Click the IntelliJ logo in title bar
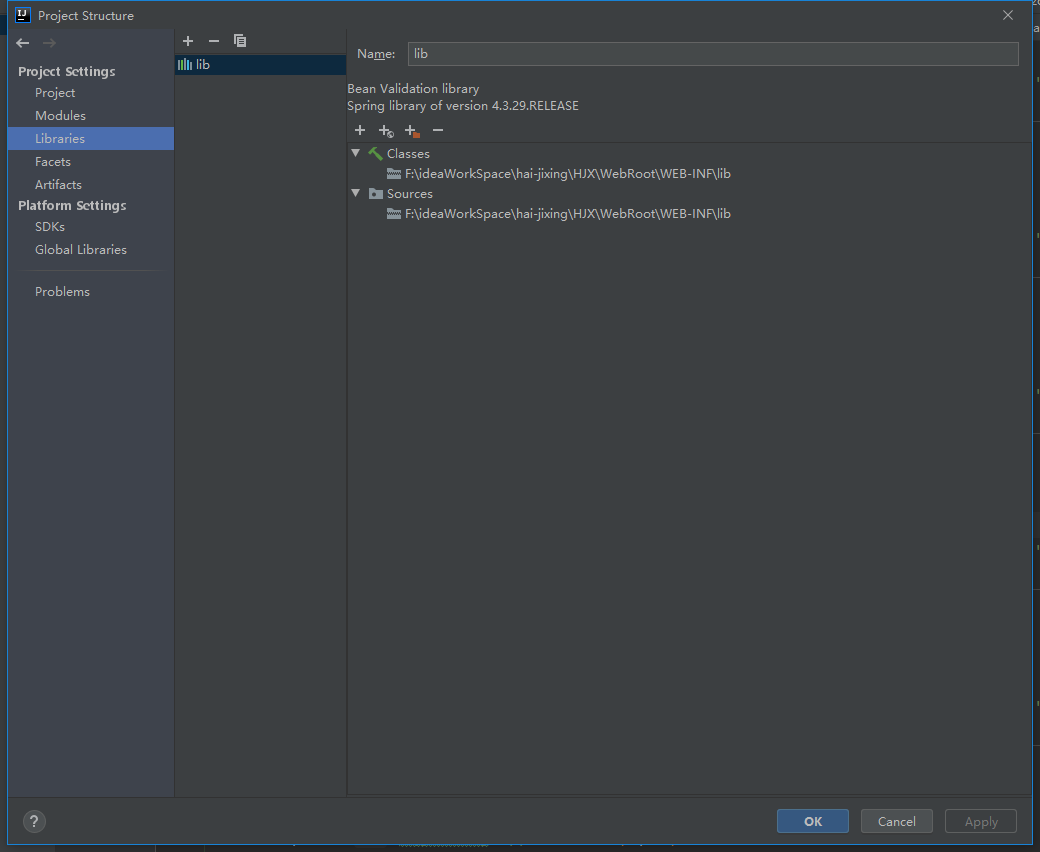 [x=23, y=15]
